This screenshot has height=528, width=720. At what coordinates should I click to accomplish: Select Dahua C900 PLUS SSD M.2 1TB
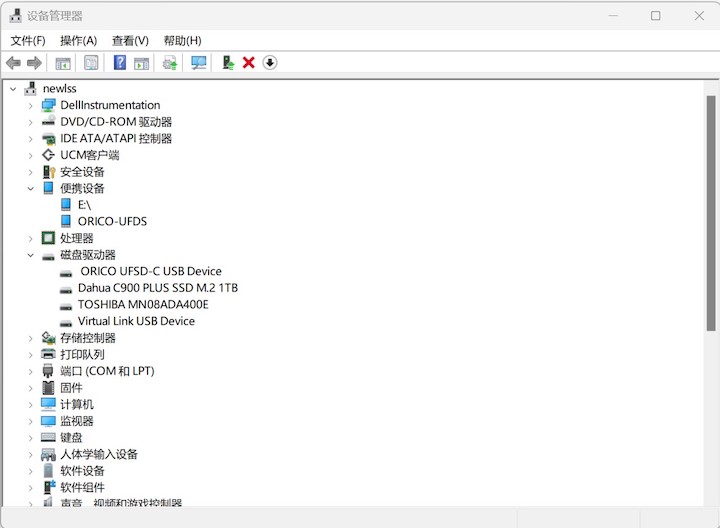click(x=157, y=288)
